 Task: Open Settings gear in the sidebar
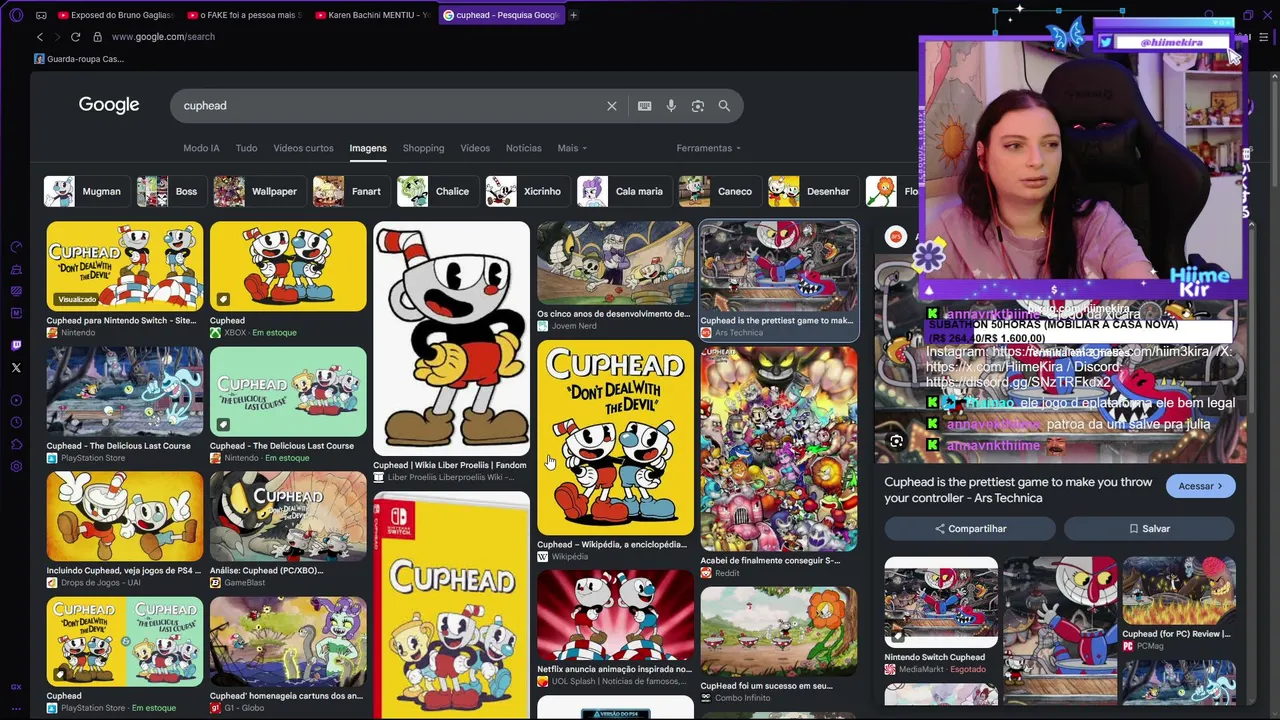click(16, 467)
